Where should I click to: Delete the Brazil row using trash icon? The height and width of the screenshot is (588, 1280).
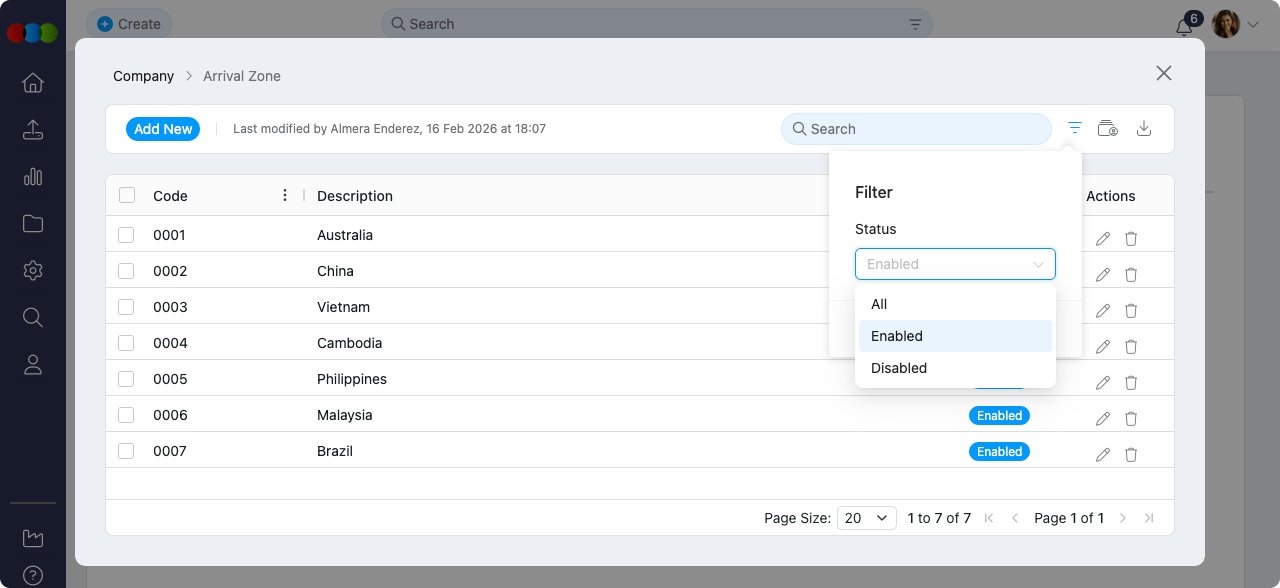click(1131, 455)
